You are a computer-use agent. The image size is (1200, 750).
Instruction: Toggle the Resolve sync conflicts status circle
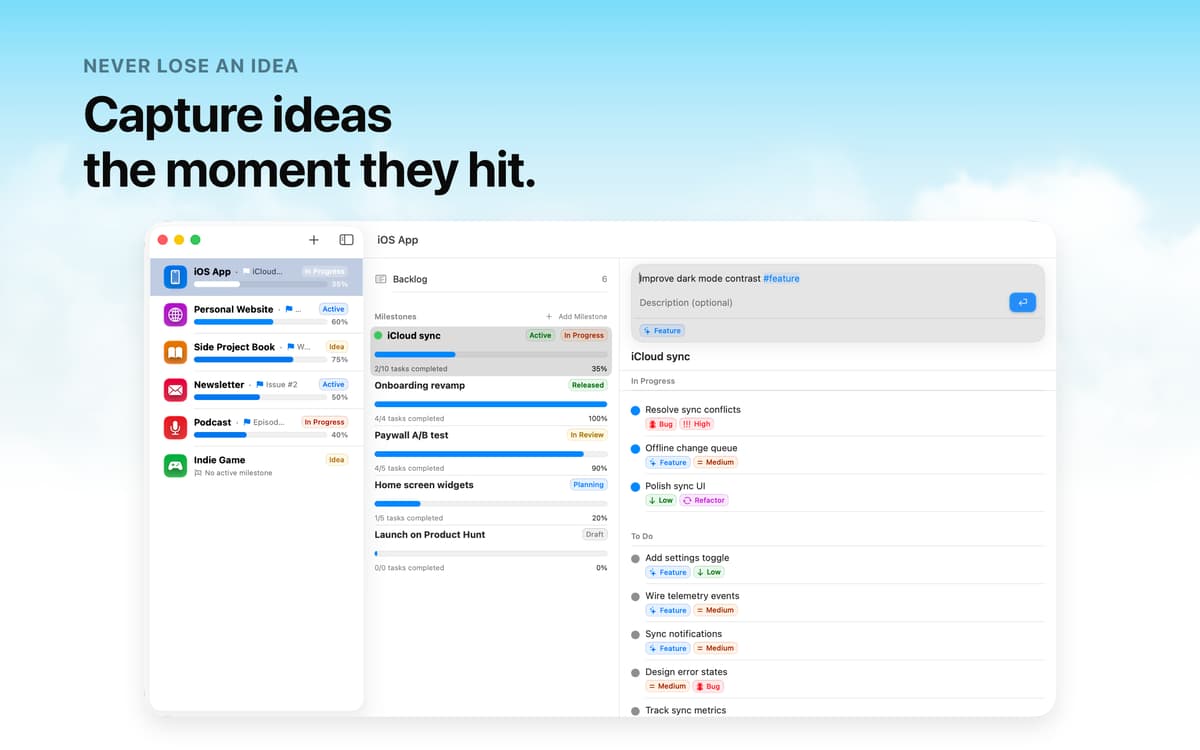tap(636, 410)
